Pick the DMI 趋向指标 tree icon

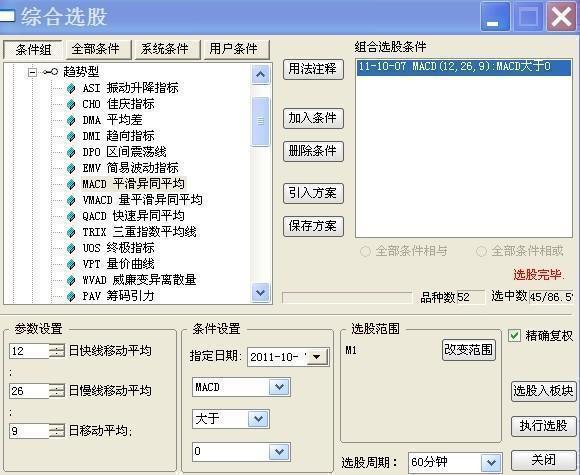coord(70,137)
